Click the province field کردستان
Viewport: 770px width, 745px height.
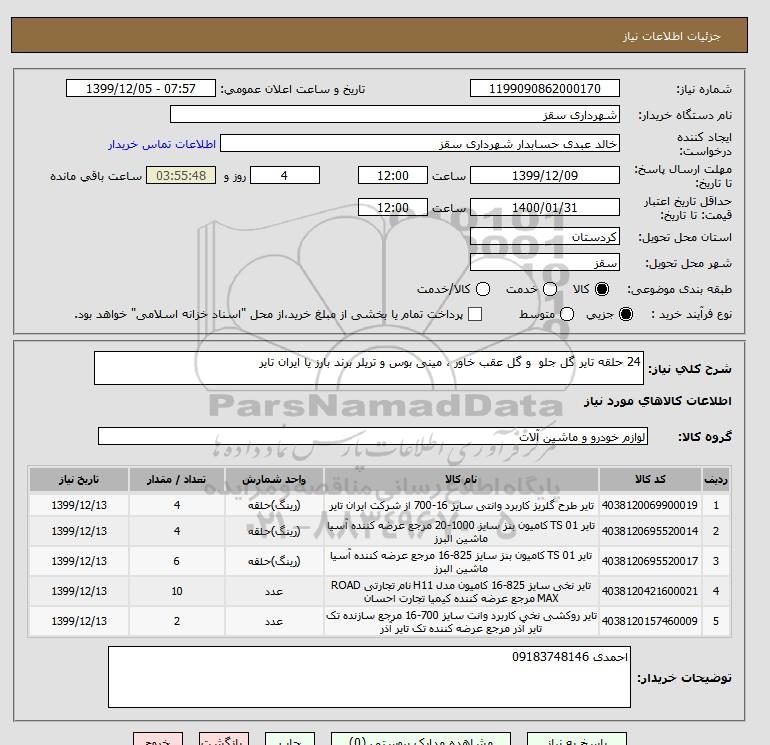click(x=545, y=237)
